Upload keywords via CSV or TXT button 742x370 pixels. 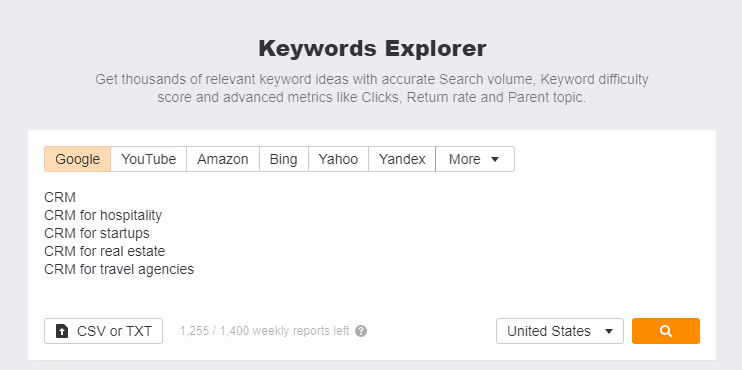(104, 331)
